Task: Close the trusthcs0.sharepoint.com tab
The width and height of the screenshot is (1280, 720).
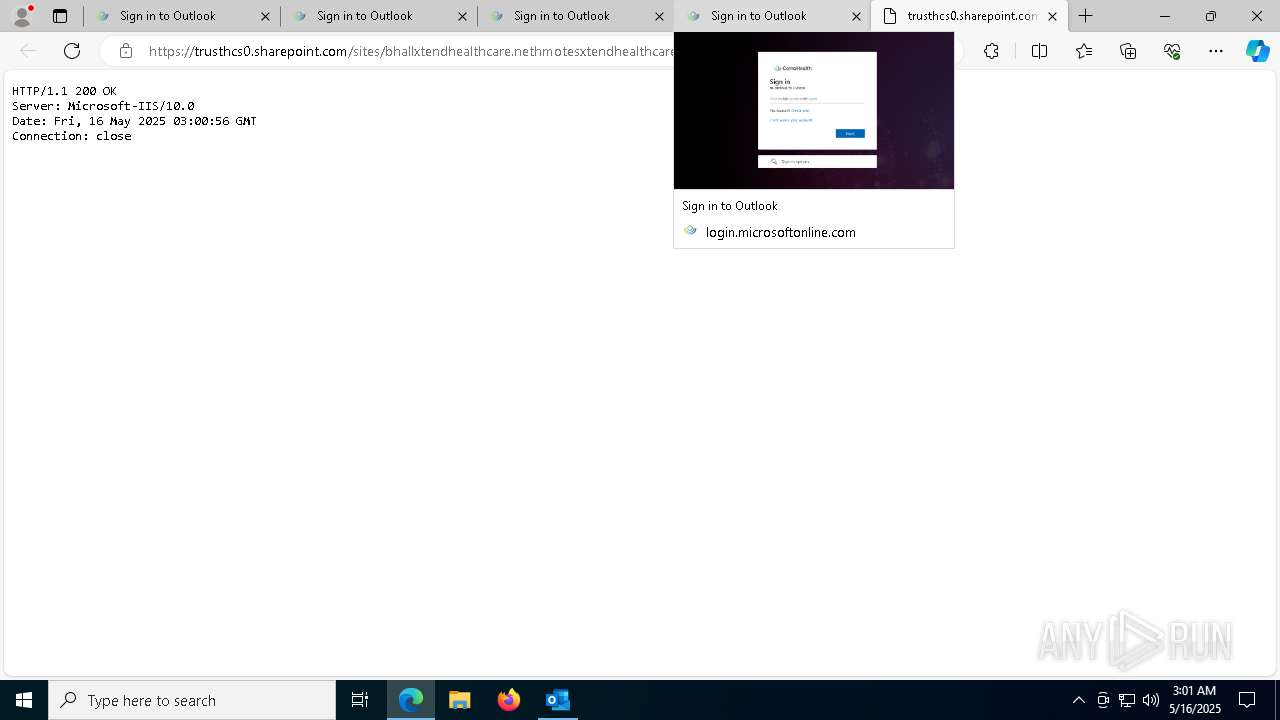Action: pyautogui.click(x=1052, y=16)
